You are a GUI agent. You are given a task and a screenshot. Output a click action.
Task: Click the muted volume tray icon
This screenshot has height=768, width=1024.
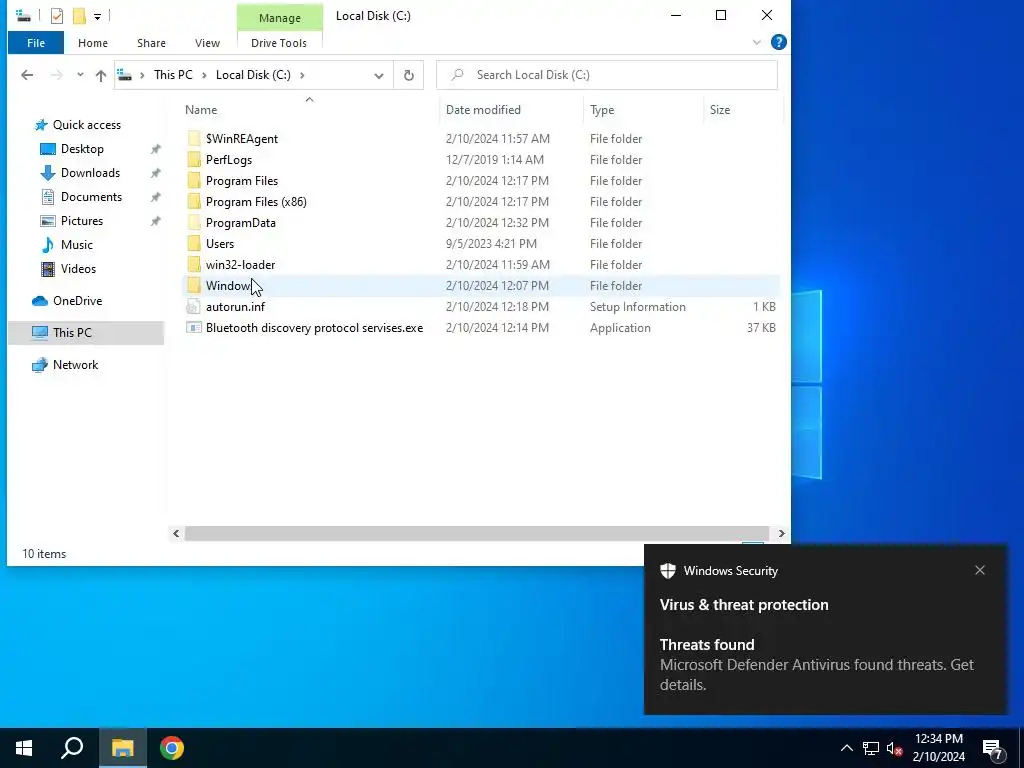tap(894, 748)
